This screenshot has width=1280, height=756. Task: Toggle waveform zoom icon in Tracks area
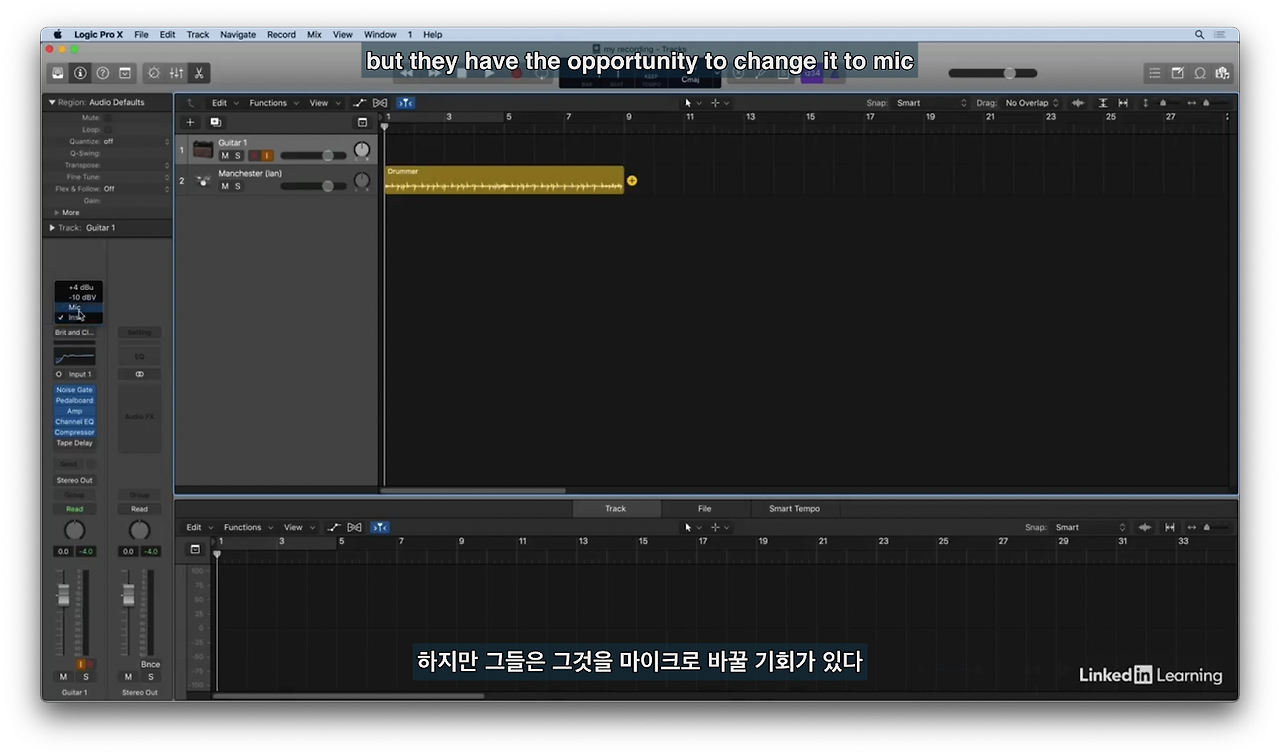pyautogui.click(x=1078, y=103)
